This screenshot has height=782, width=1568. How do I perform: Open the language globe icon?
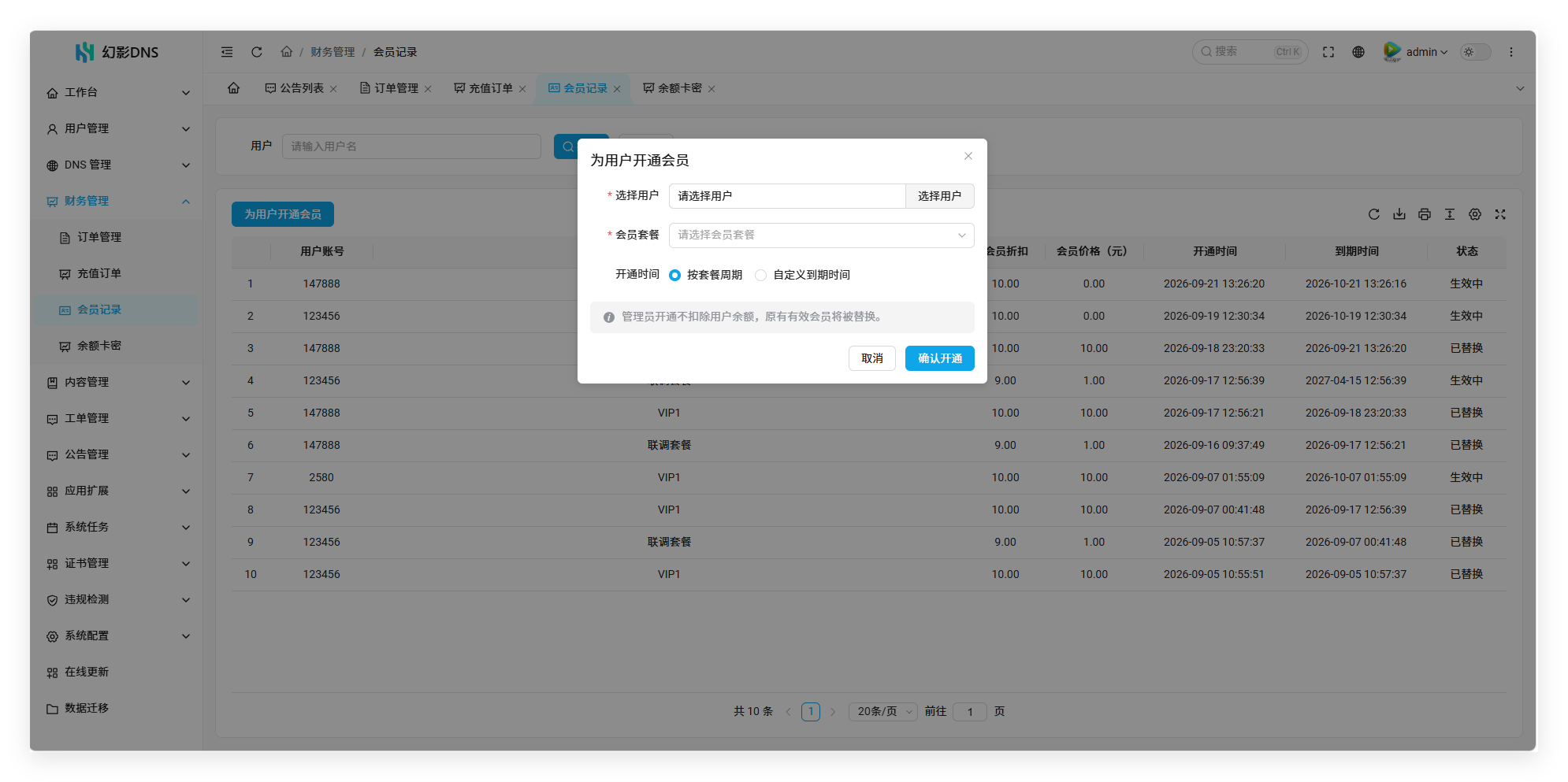(x=1358, y=52)
